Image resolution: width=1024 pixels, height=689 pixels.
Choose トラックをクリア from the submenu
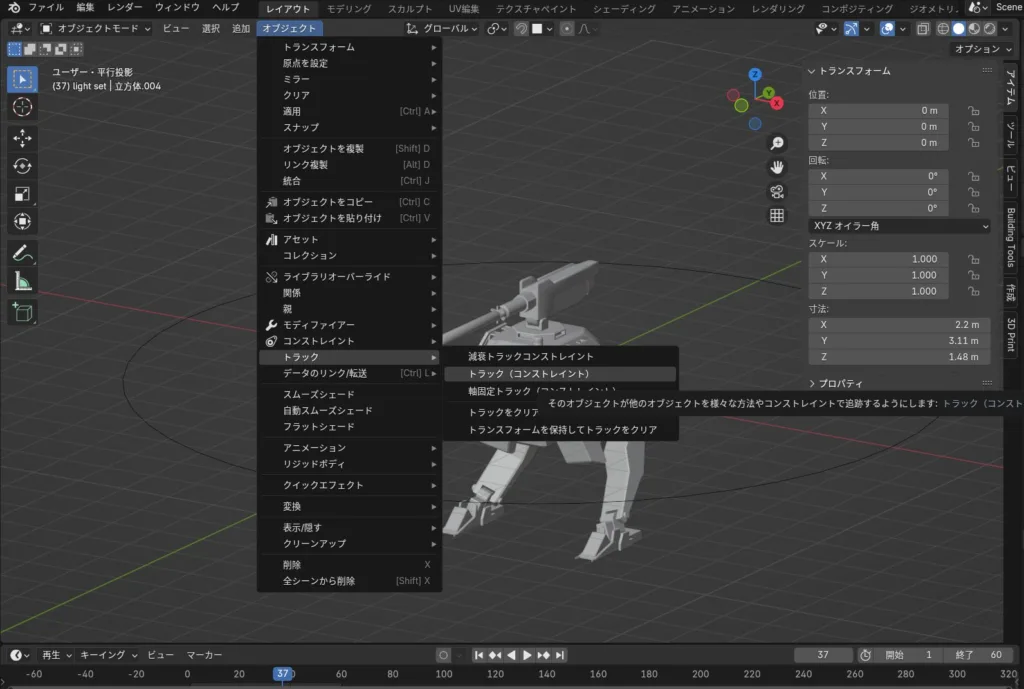pos(504,412)
